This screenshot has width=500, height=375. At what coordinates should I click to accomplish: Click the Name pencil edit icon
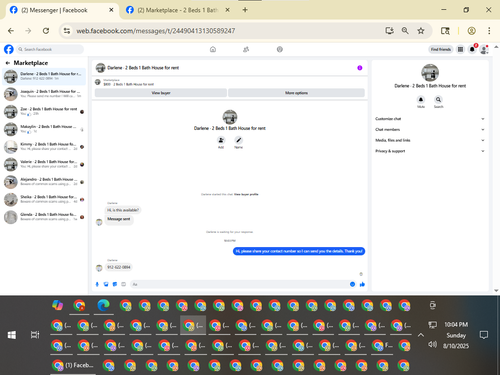coord(238,140)
